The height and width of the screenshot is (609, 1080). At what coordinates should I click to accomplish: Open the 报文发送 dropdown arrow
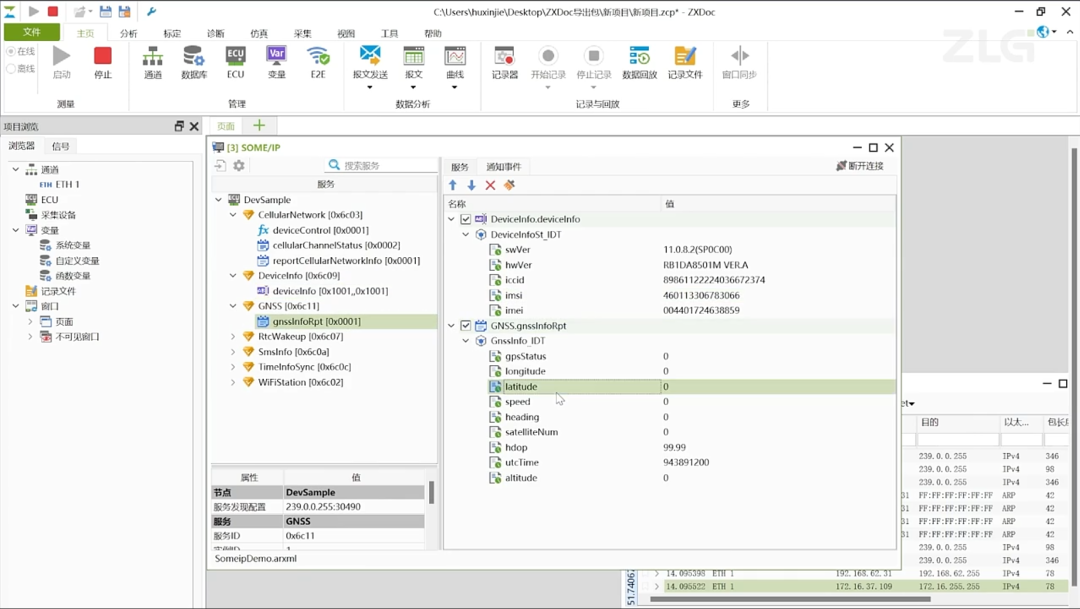coord(370,87)
